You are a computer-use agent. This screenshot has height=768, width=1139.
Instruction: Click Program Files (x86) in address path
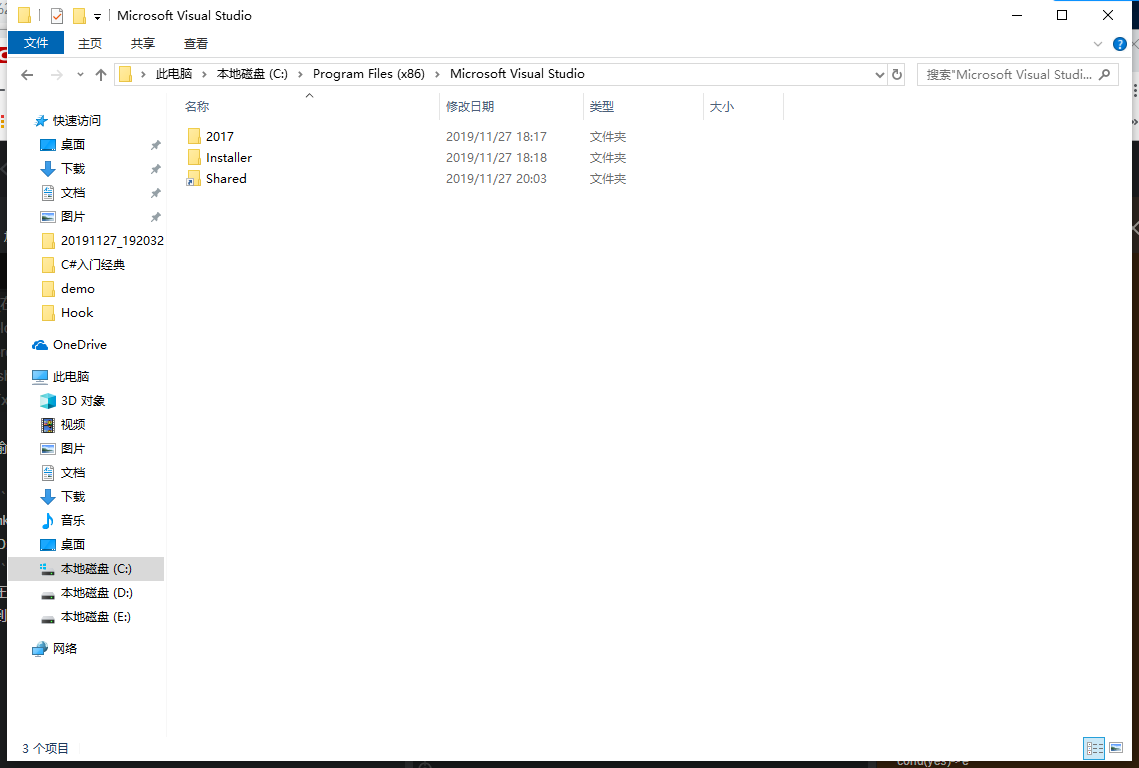click(x=369, y=74)
